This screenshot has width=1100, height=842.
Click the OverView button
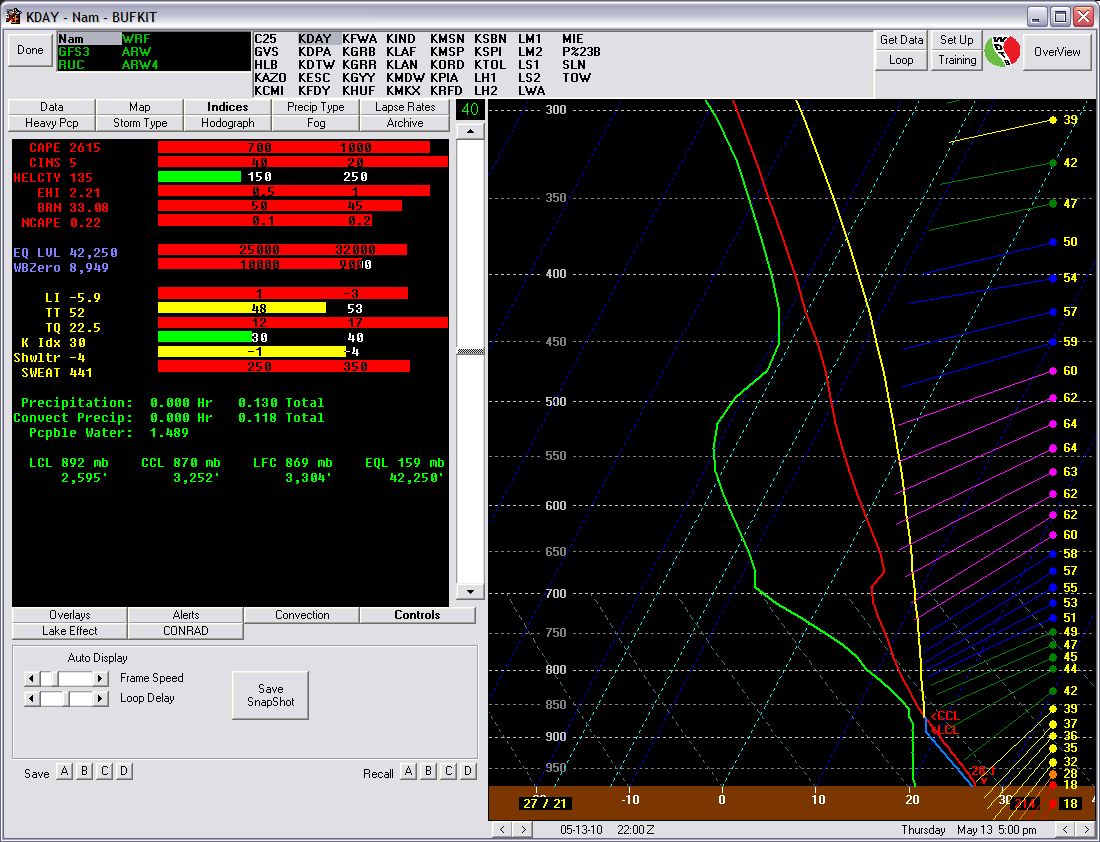click(x=1057, y=52)
